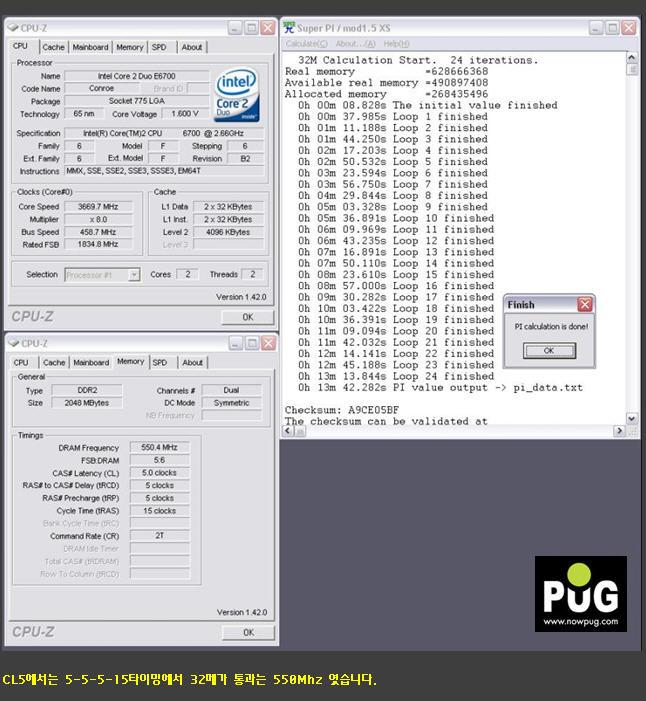Click the 32M Calculation Start line
Image resolution: width=646 pixels, height=701 pixels.
tap(418, 60)
